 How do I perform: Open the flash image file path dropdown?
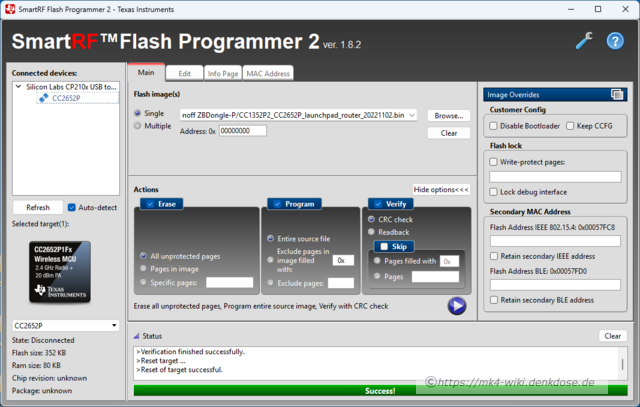click(x=413, y=115)
